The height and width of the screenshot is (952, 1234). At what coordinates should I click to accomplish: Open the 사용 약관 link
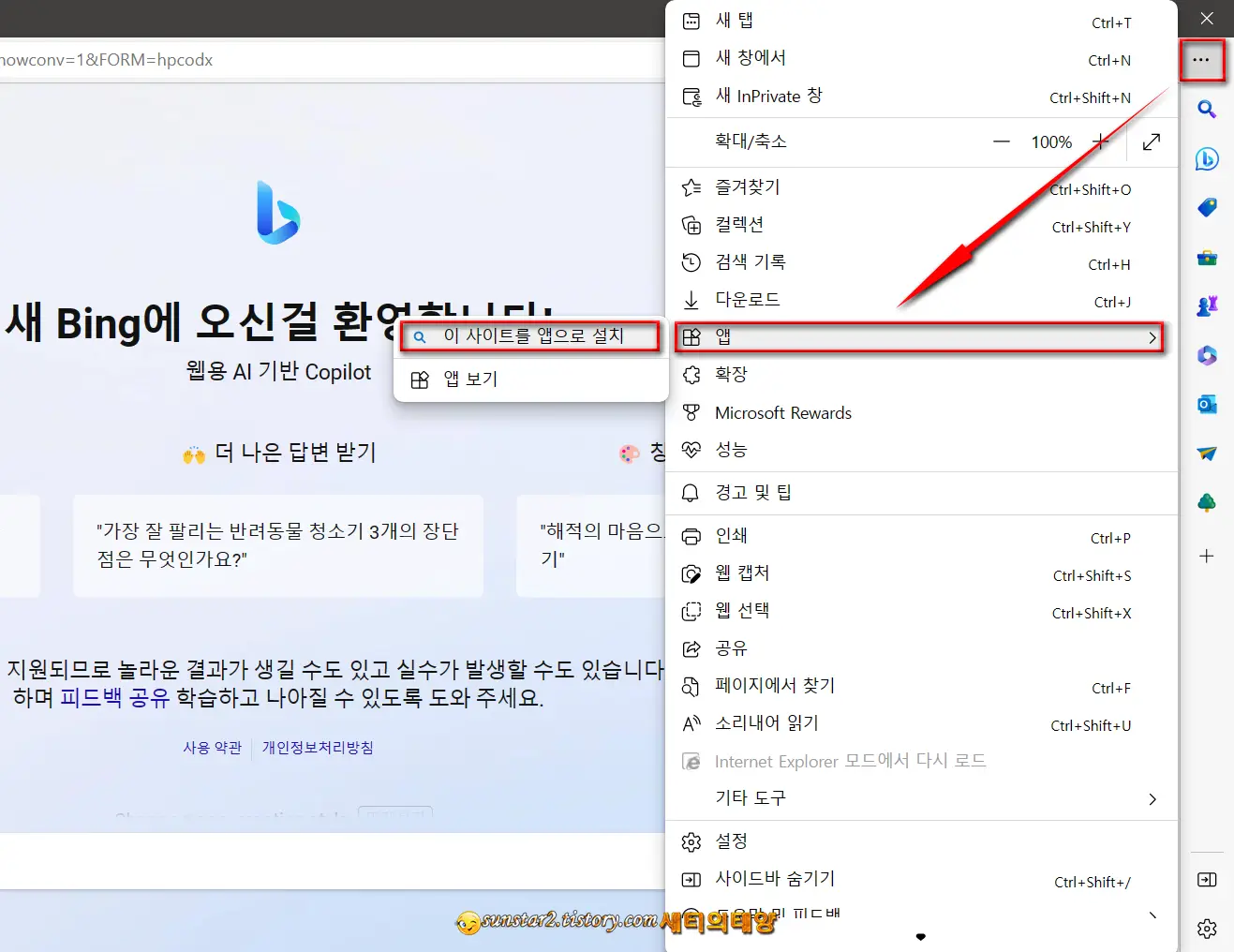pyautogui.click(x=212, y=747)
